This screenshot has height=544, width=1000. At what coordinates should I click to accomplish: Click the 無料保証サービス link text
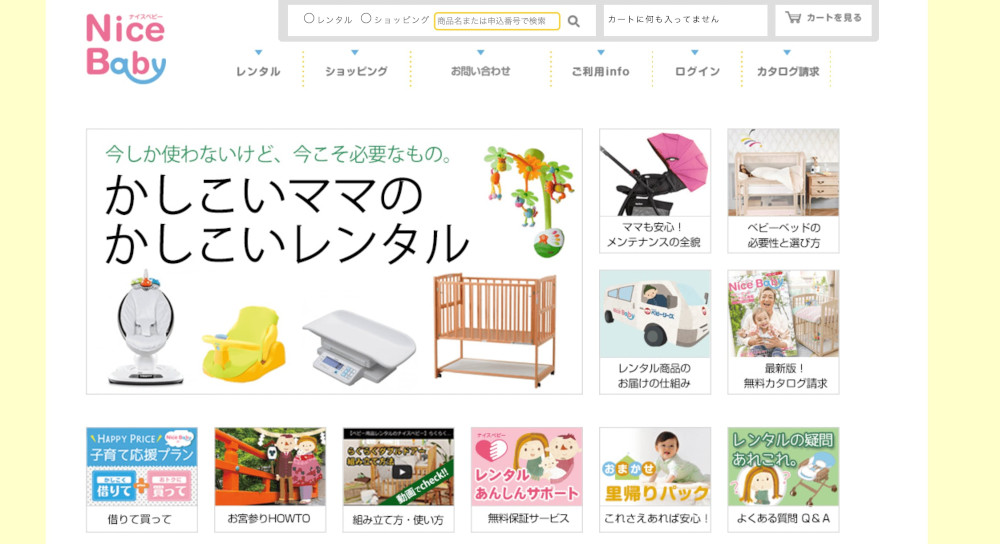pyautogui.click(x=529, y=519)
